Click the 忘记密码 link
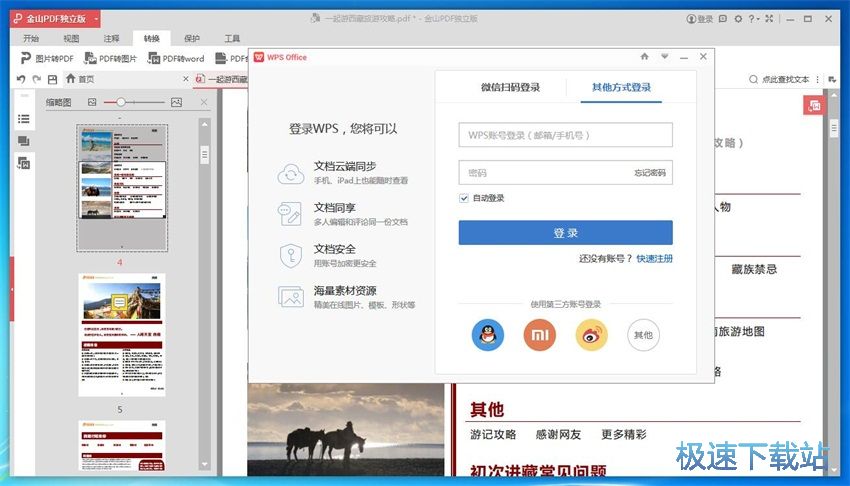 click(650, 173)
